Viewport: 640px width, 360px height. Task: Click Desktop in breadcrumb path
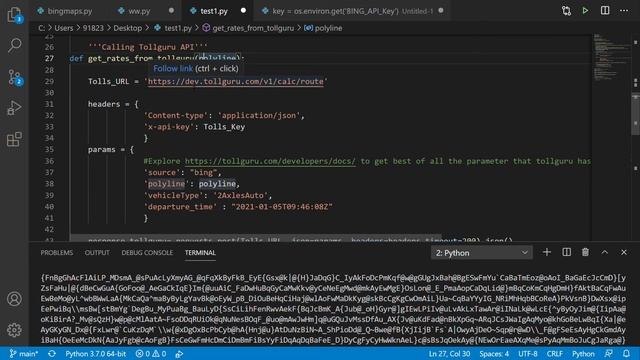pos(127,28)
